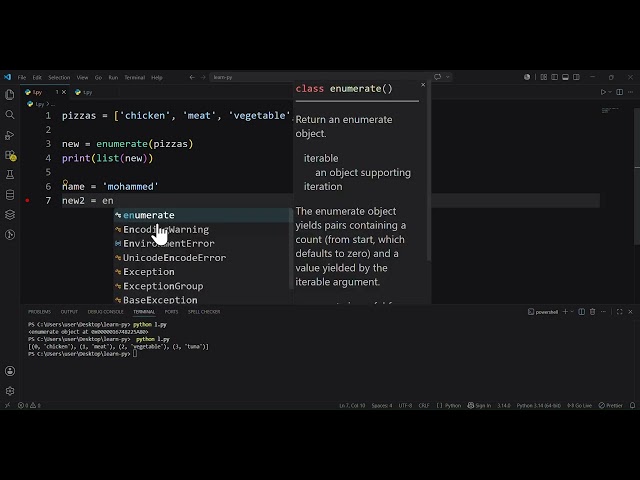Screen dimensions: 640x480
Task: Click the VS Code logo icon
Action: (7, 77)
